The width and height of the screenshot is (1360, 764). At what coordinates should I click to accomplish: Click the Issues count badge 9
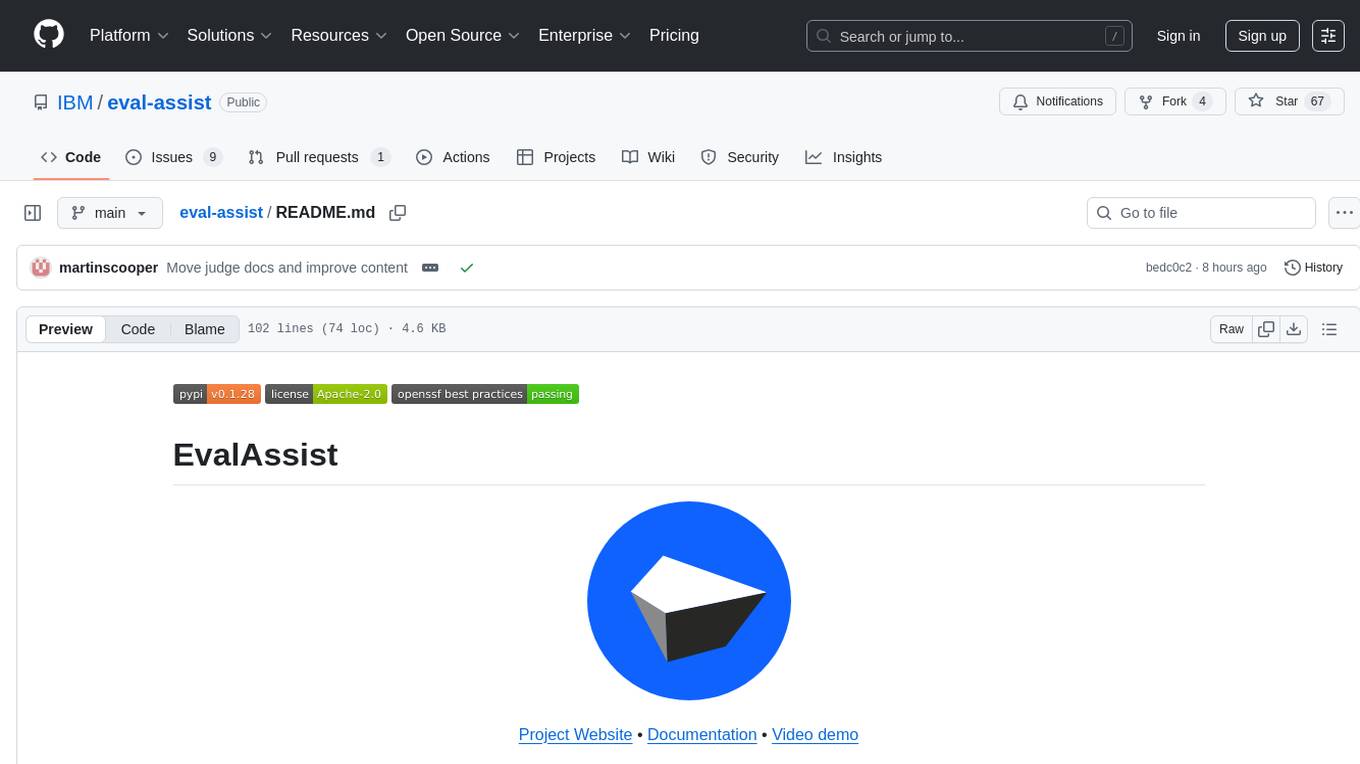(212, 157)
